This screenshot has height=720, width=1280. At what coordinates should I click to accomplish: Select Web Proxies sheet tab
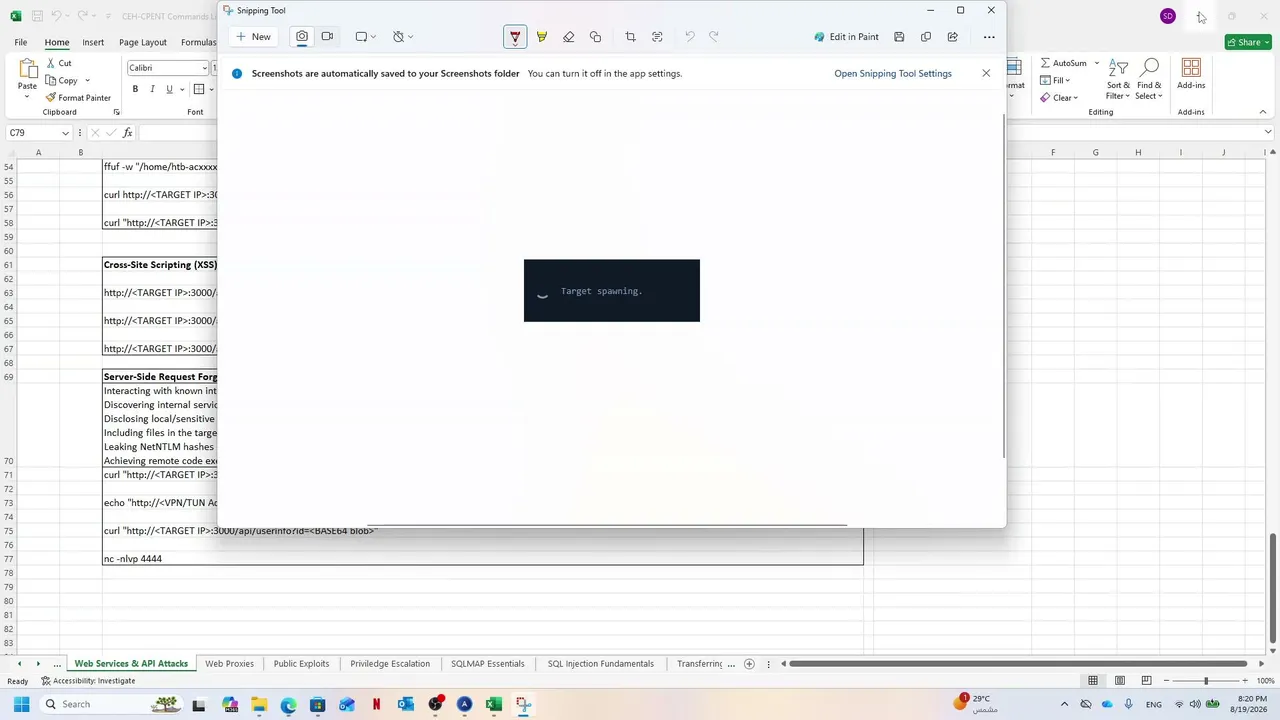[x=229, y=664]
